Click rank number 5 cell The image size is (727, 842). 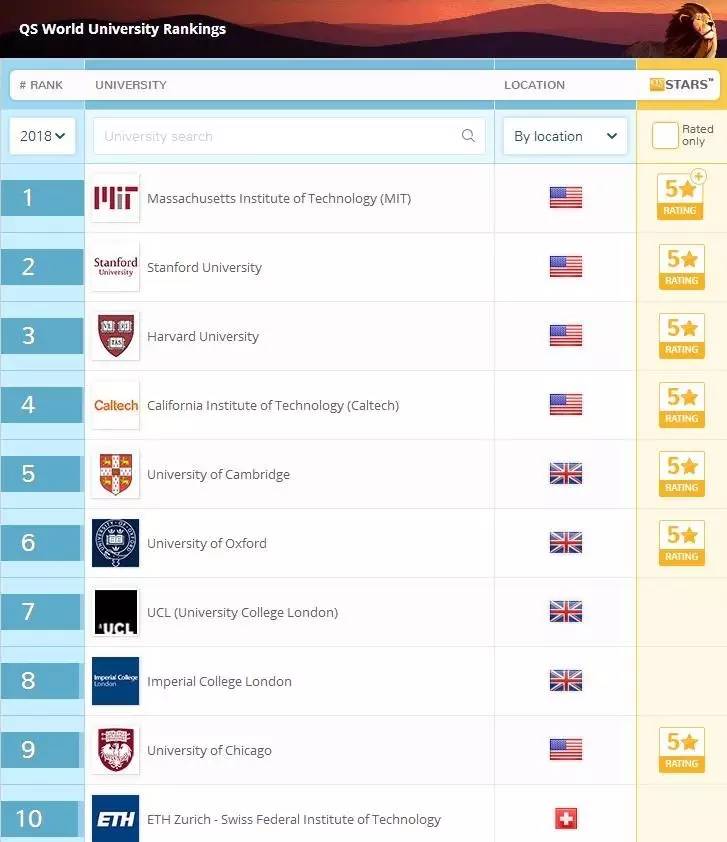click(x=41, y=474)
